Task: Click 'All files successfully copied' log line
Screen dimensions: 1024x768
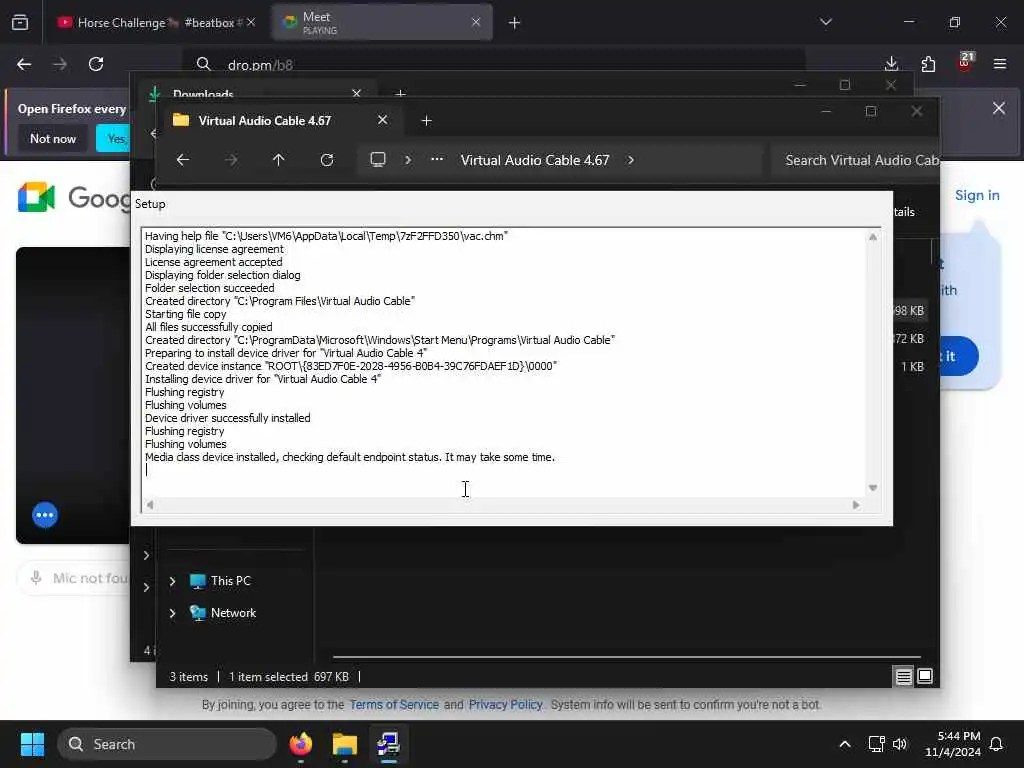Action: point(208,327)
